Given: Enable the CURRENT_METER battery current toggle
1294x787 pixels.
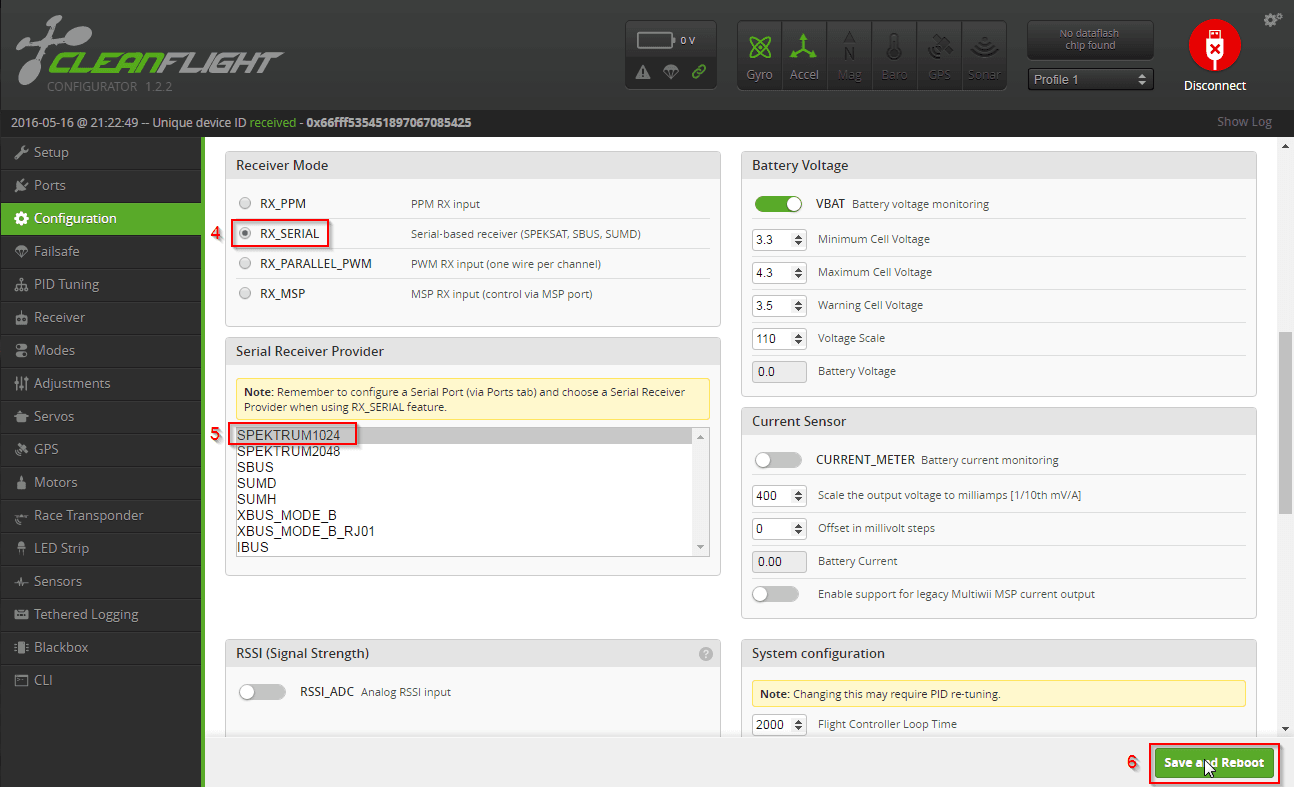Looking at the screenshot, I should coord(777,459).
